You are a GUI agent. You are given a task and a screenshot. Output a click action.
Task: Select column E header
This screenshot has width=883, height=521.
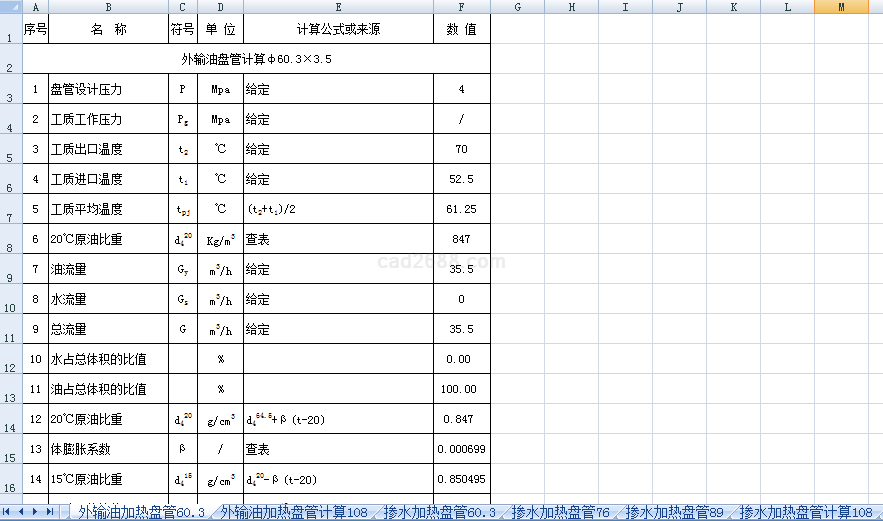338,7
